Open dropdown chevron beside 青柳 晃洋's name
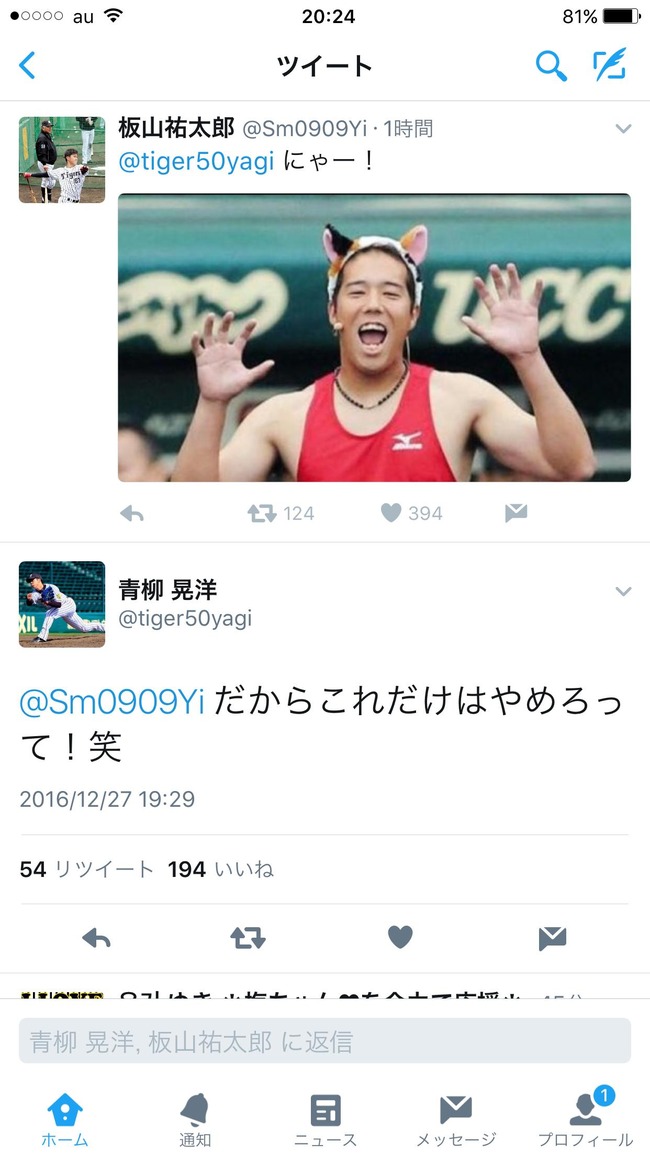The width and height of the screenshot is (650, 1156). [x=623, y=591]
